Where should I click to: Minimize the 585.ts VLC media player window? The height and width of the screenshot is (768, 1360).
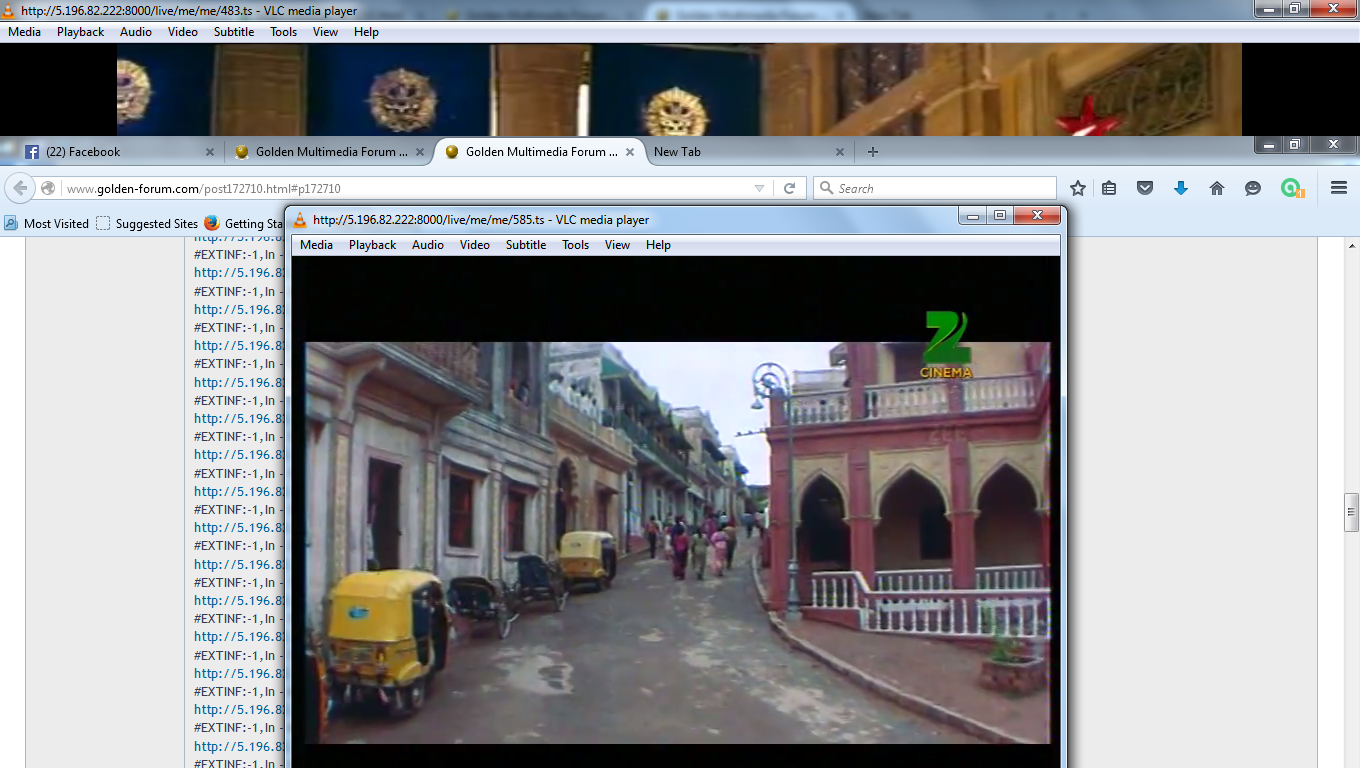[973, 215]
